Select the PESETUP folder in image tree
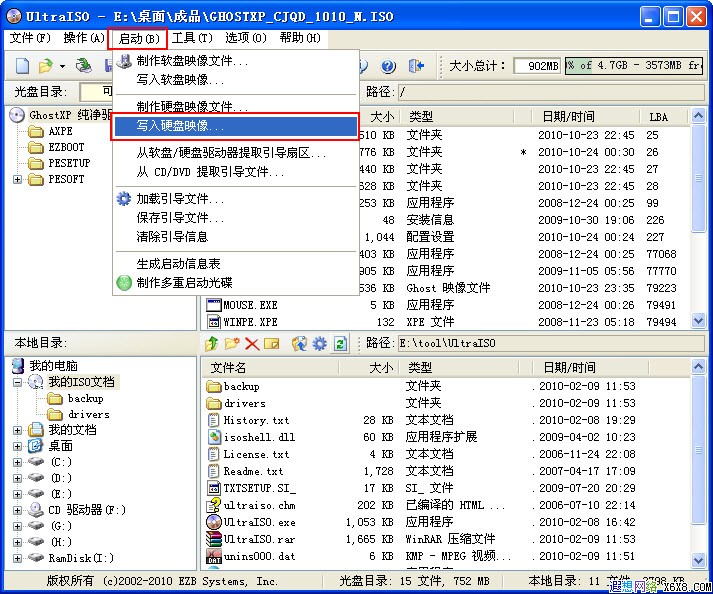713x594 pixels. point(70,163)
